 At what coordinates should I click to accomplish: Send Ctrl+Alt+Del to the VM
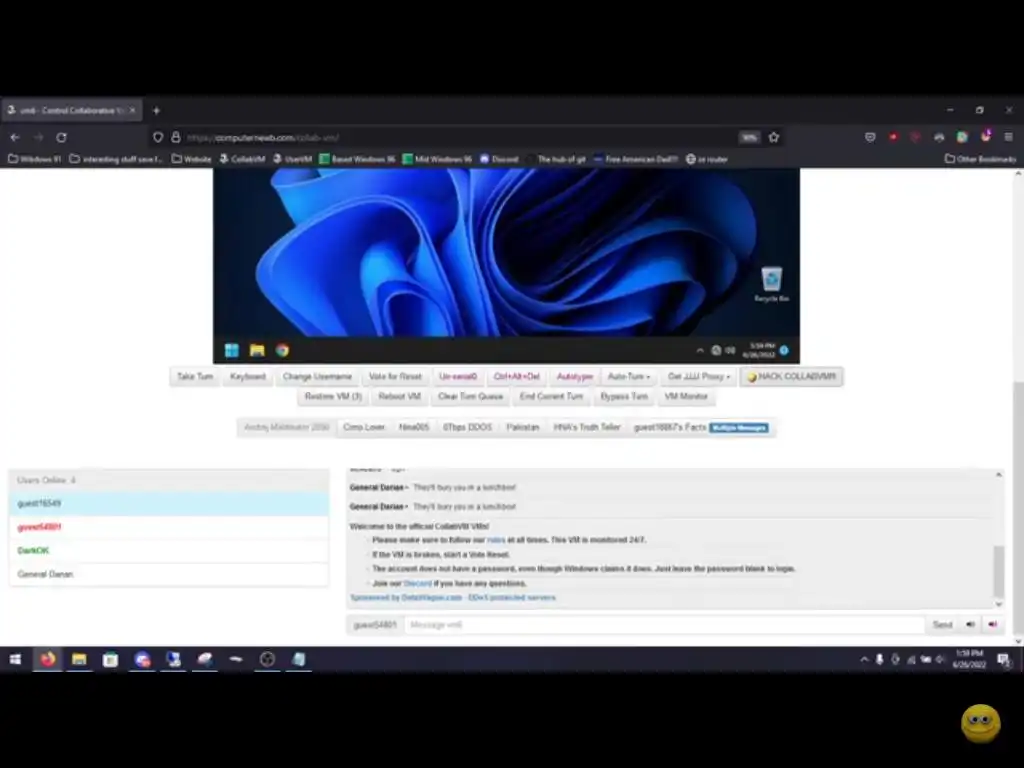click(x=517, y=377)
